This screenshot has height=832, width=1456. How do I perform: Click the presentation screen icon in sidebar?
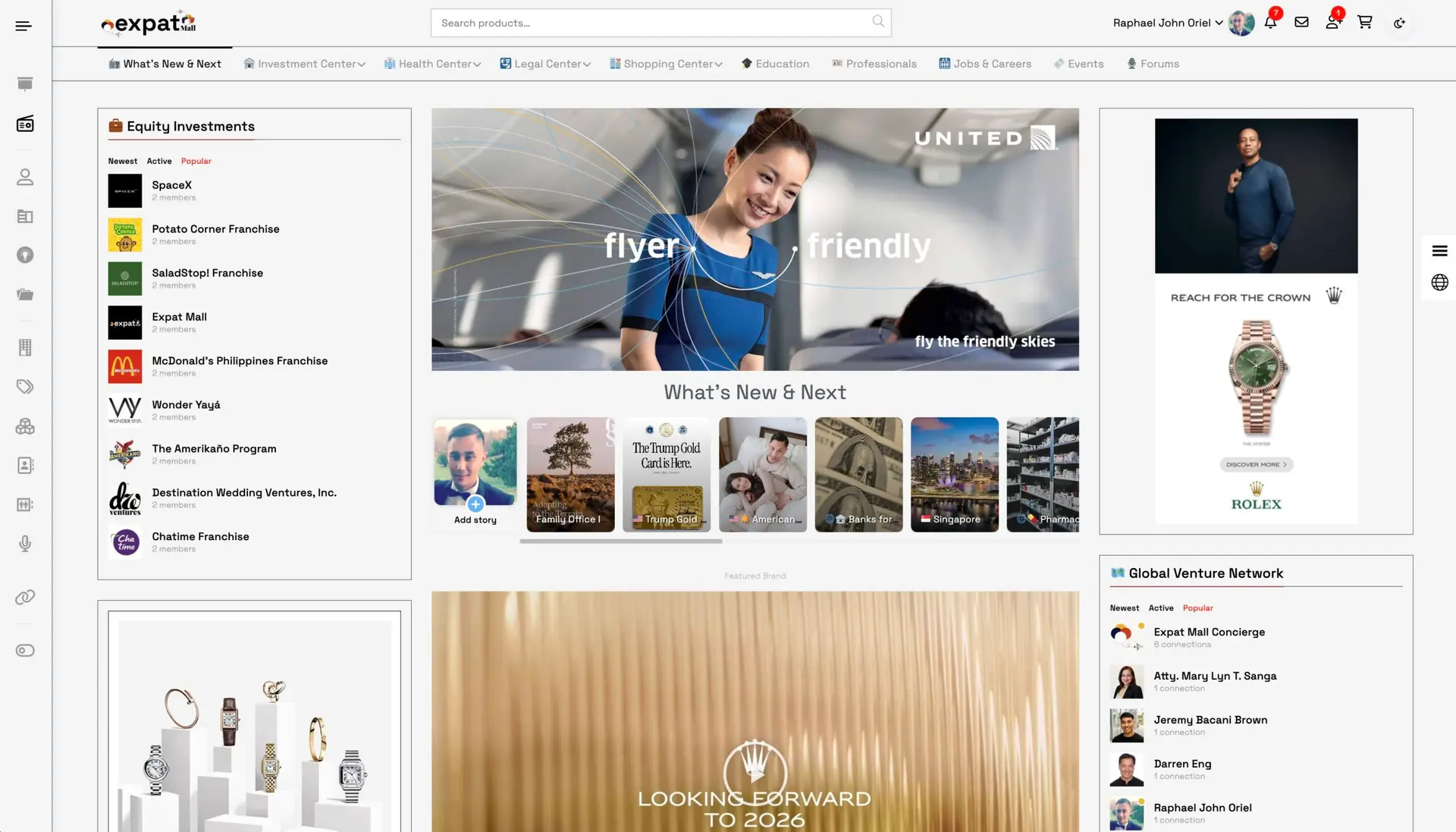25,84
